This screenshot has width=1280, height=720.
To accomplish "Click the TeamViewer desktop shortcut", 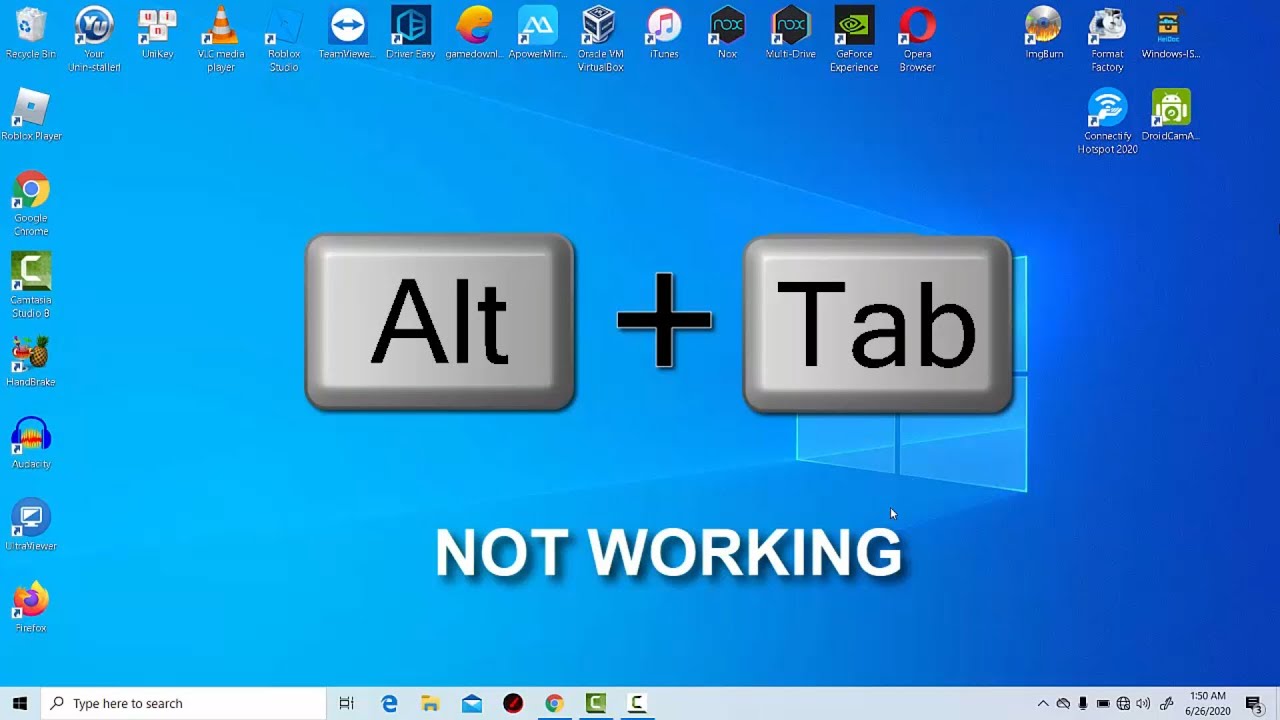I will tap(347, 28).
